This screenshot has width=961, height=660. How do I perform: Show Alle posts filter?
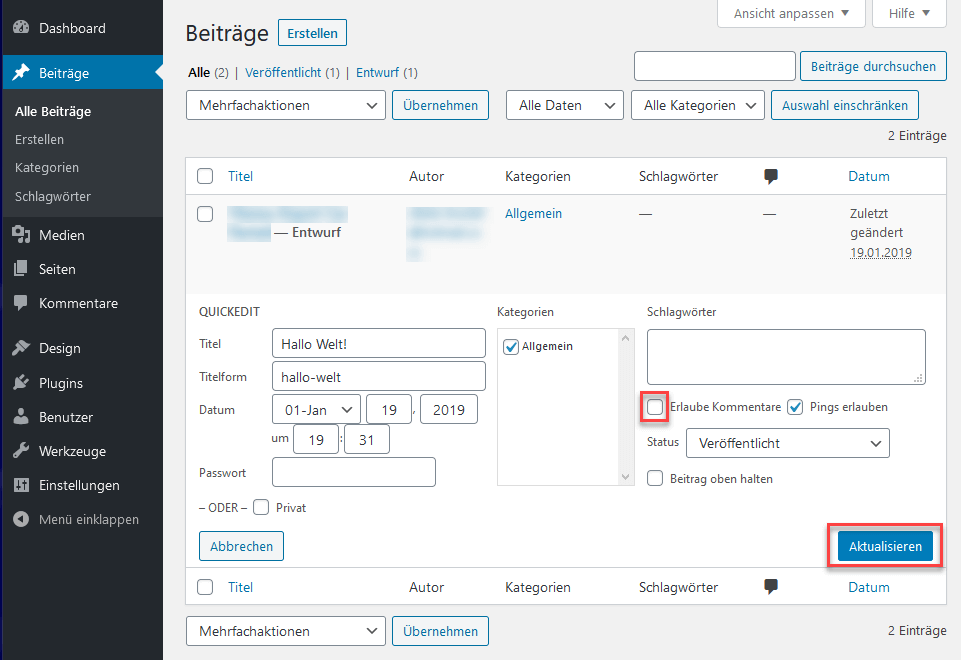[199, 72]
